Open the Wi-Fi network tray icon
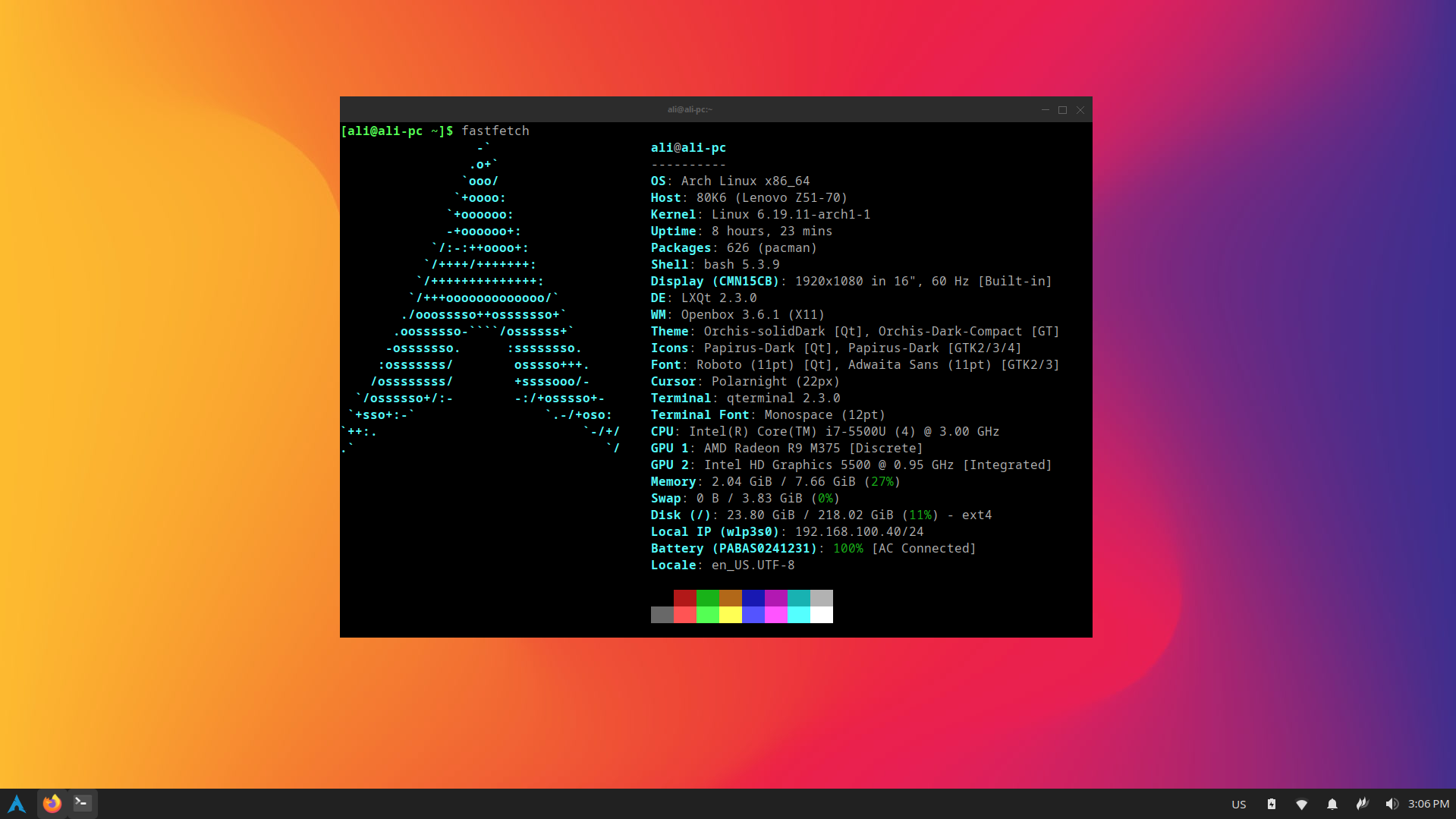 point(1301,805)
